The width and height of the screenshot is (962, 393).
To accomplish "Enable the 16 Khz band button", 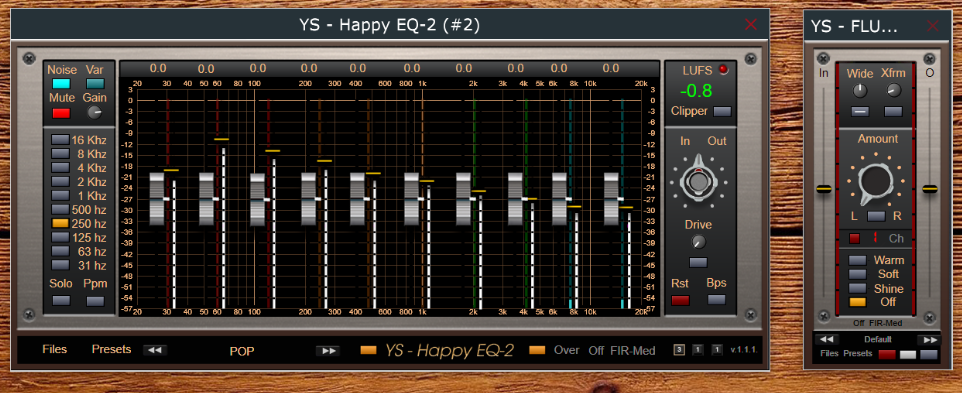I will pos(60,139).
